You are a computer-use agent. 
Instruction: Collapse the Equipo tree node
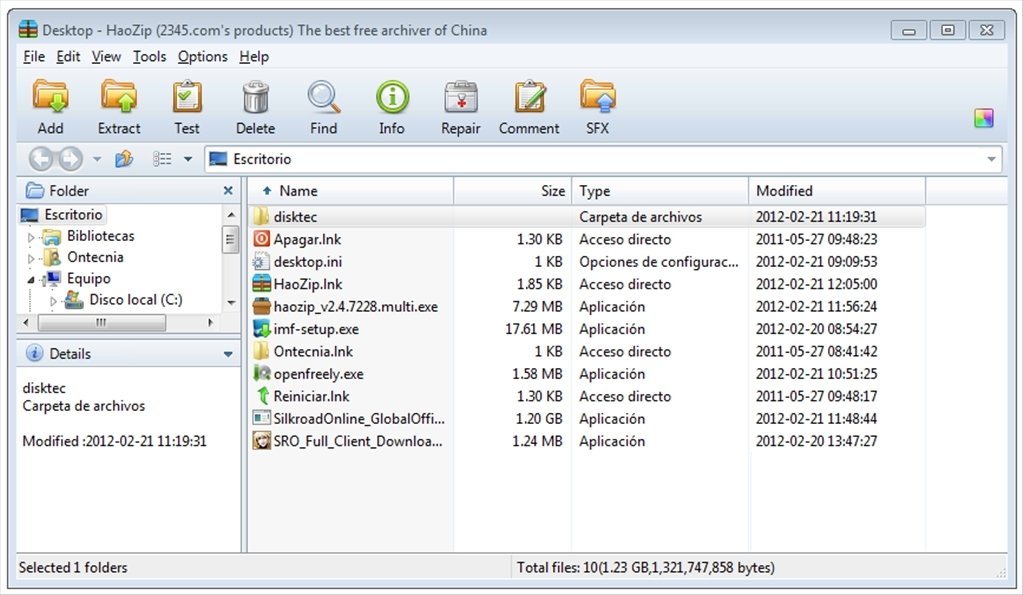click(31, 280)
